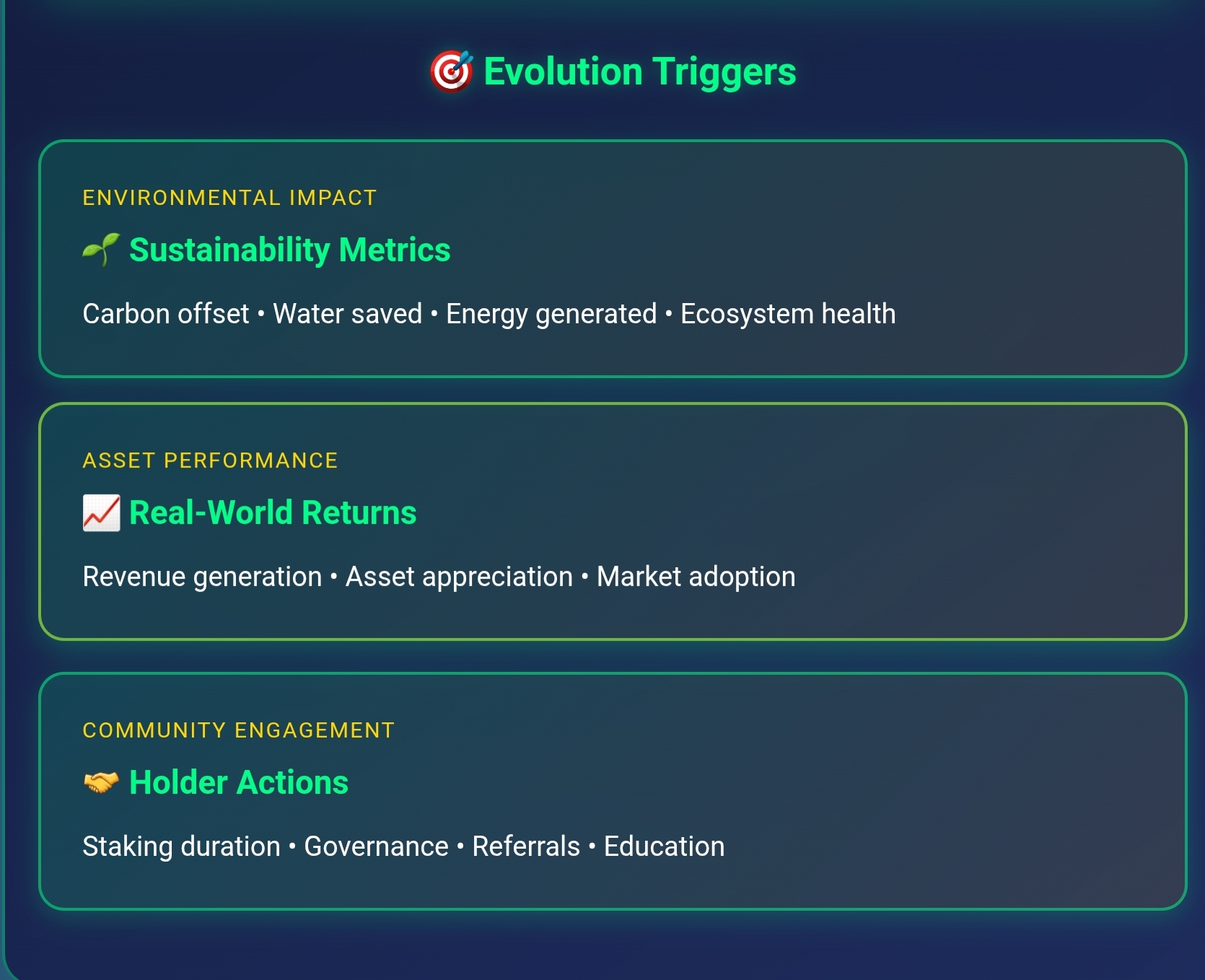Click the bullseye target icon
This screenshot has height=980, width=1205.
[x=452, y=71]
